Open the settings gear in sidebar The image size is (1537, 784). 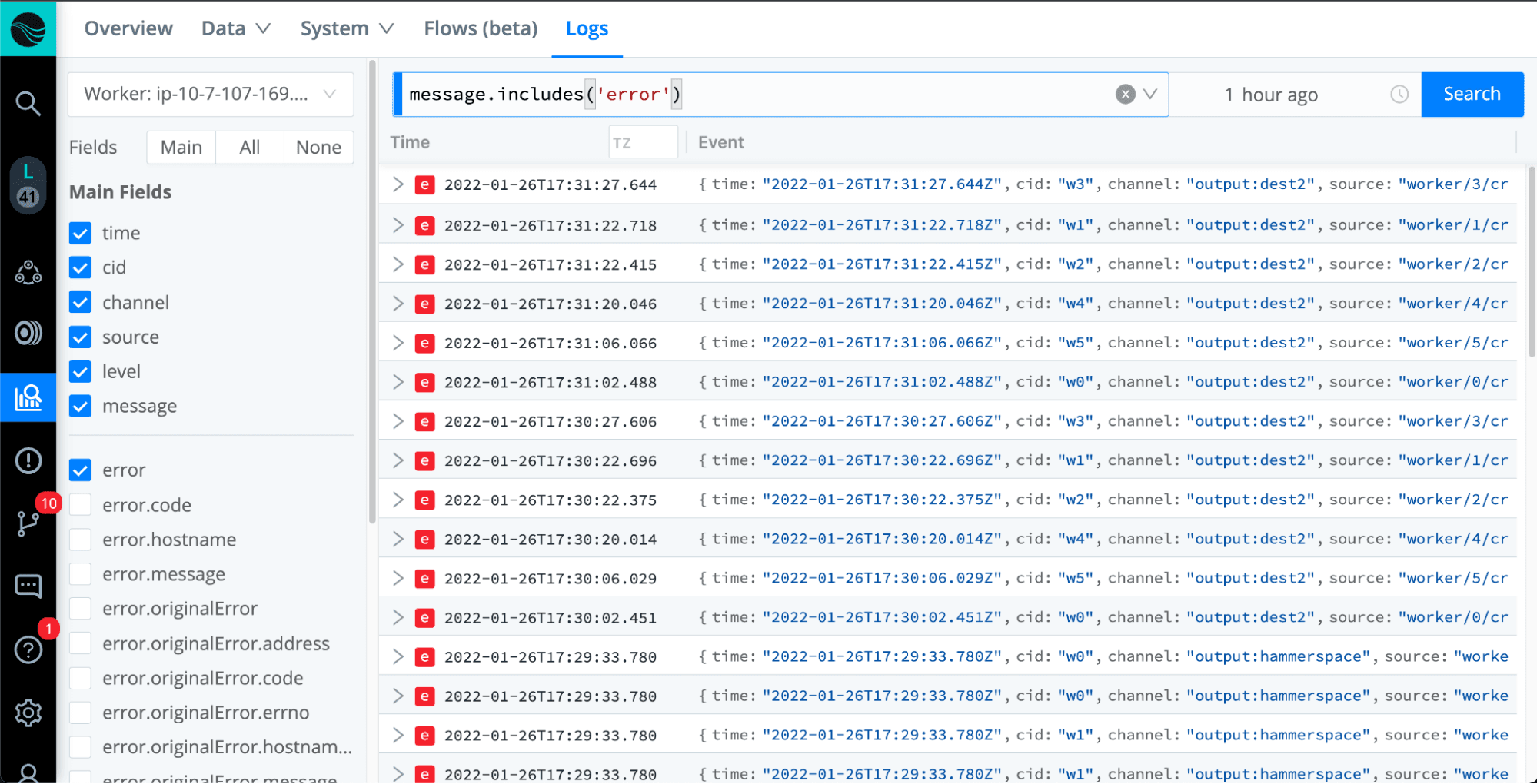pos(28,713)
